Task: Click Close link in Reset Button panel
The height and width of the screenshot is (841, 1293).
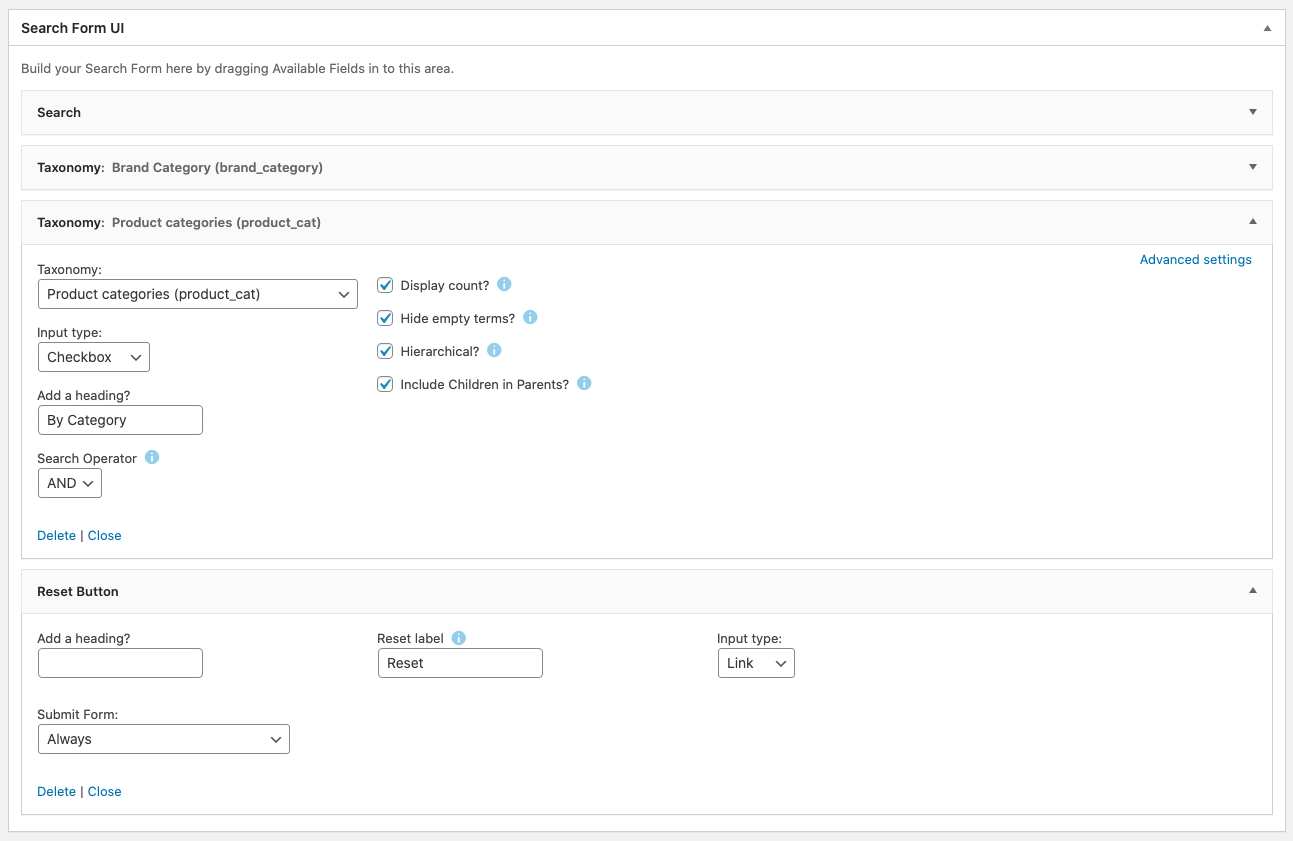Action: pos(104,791)
